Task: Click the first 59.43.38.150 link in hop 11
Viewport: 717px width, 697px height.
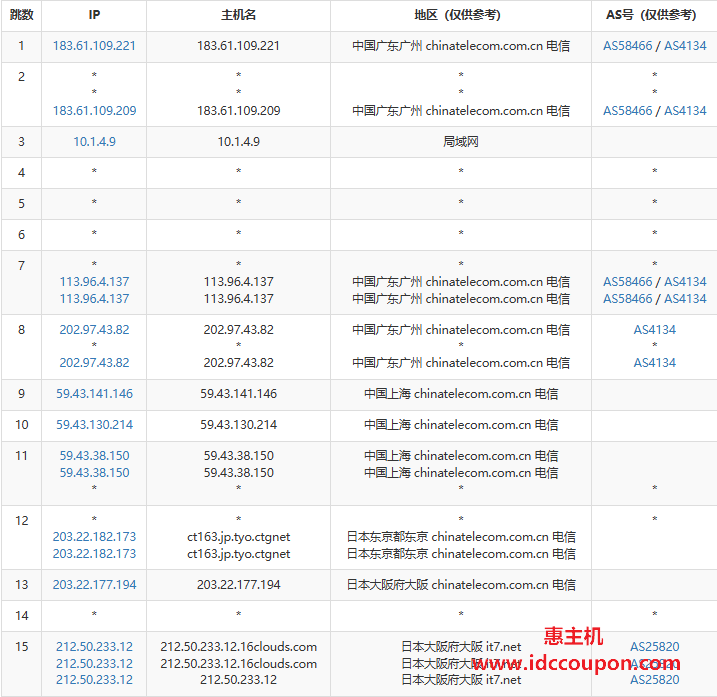Action: click(x=94, y=456)
